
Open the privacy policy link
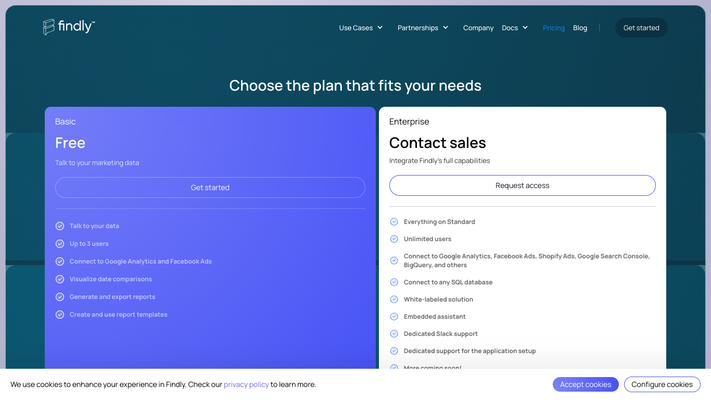(246, 384)
